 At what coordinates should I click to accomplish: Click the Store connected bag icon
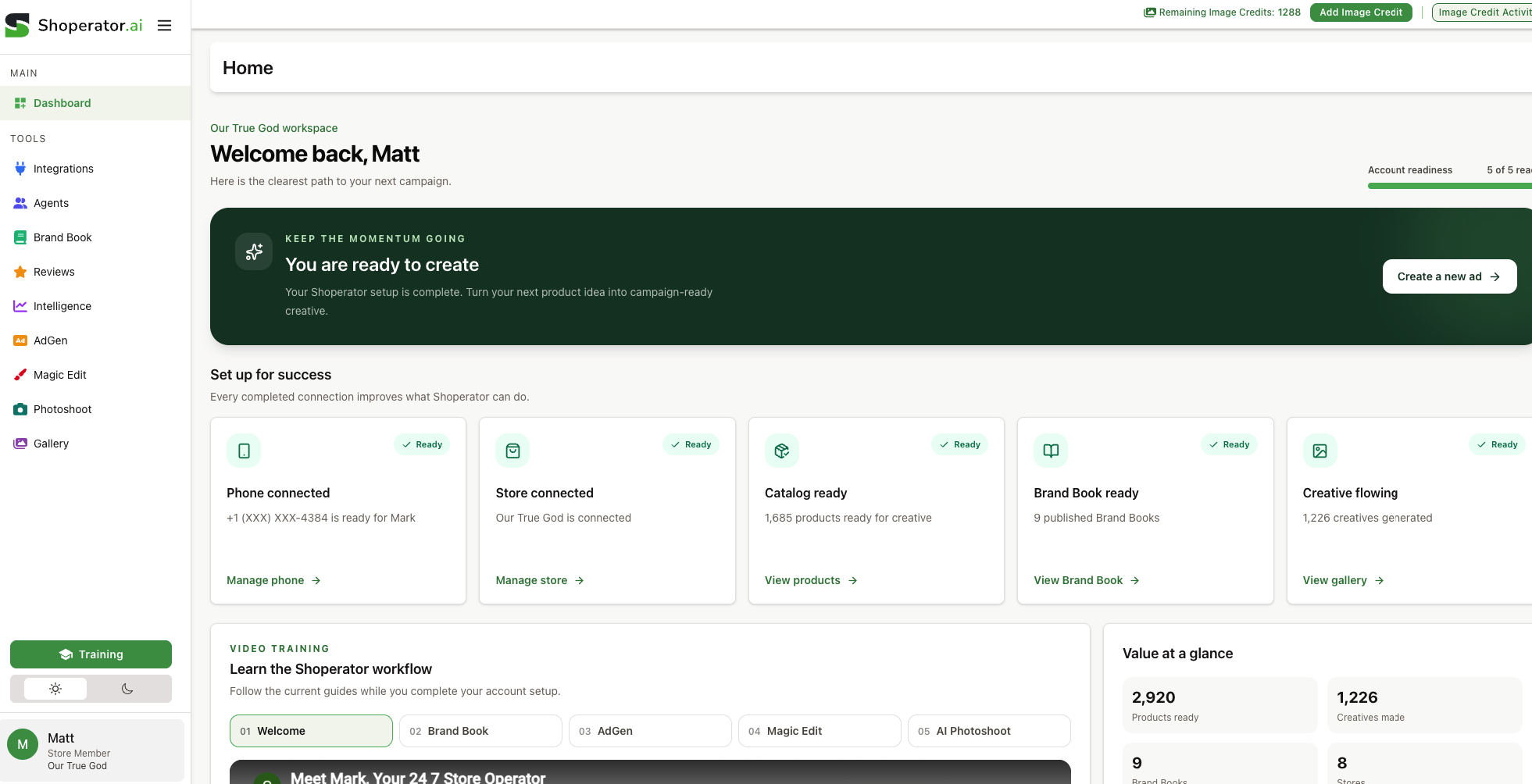pyautogui.click(x=512, y=451)
